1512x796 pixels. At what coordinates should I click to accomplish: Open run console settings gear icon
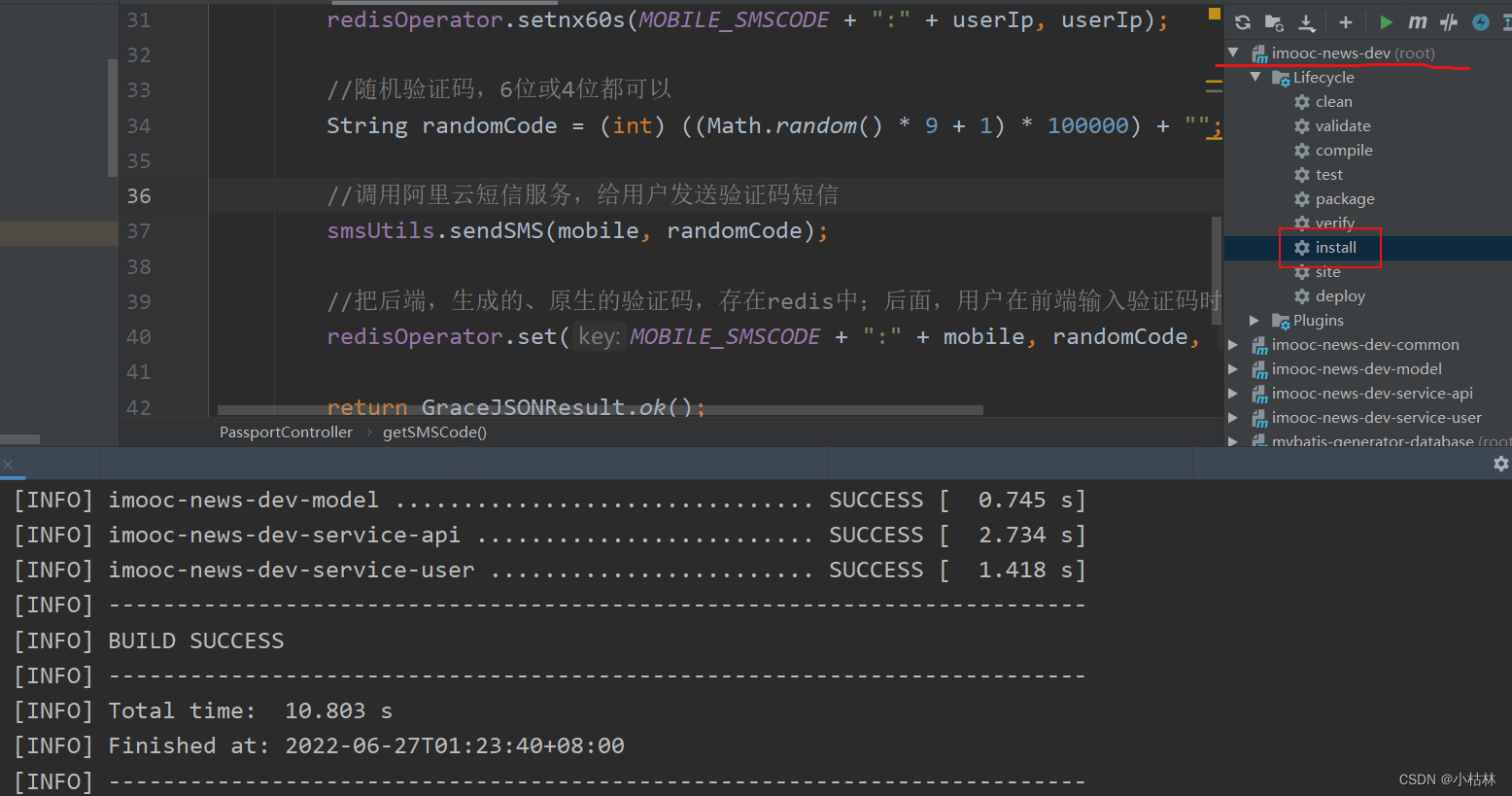point(1500,464)
